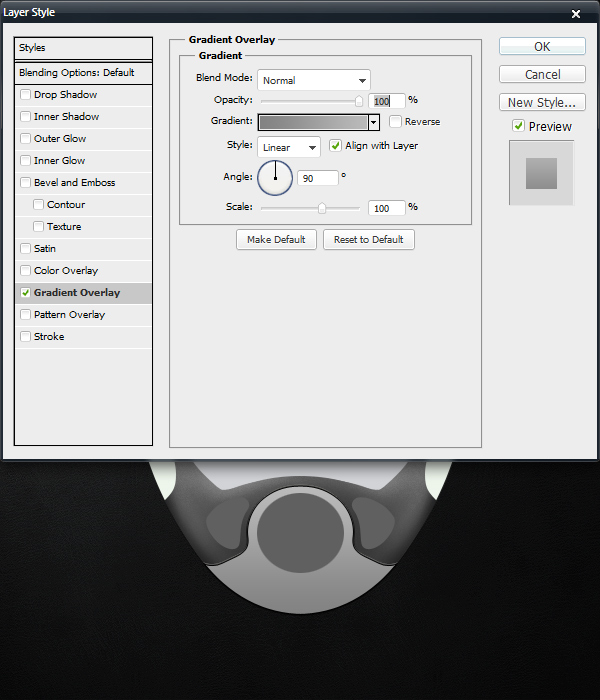Click the gradient preview bar
600x700 pixels.
click(313, 122)
